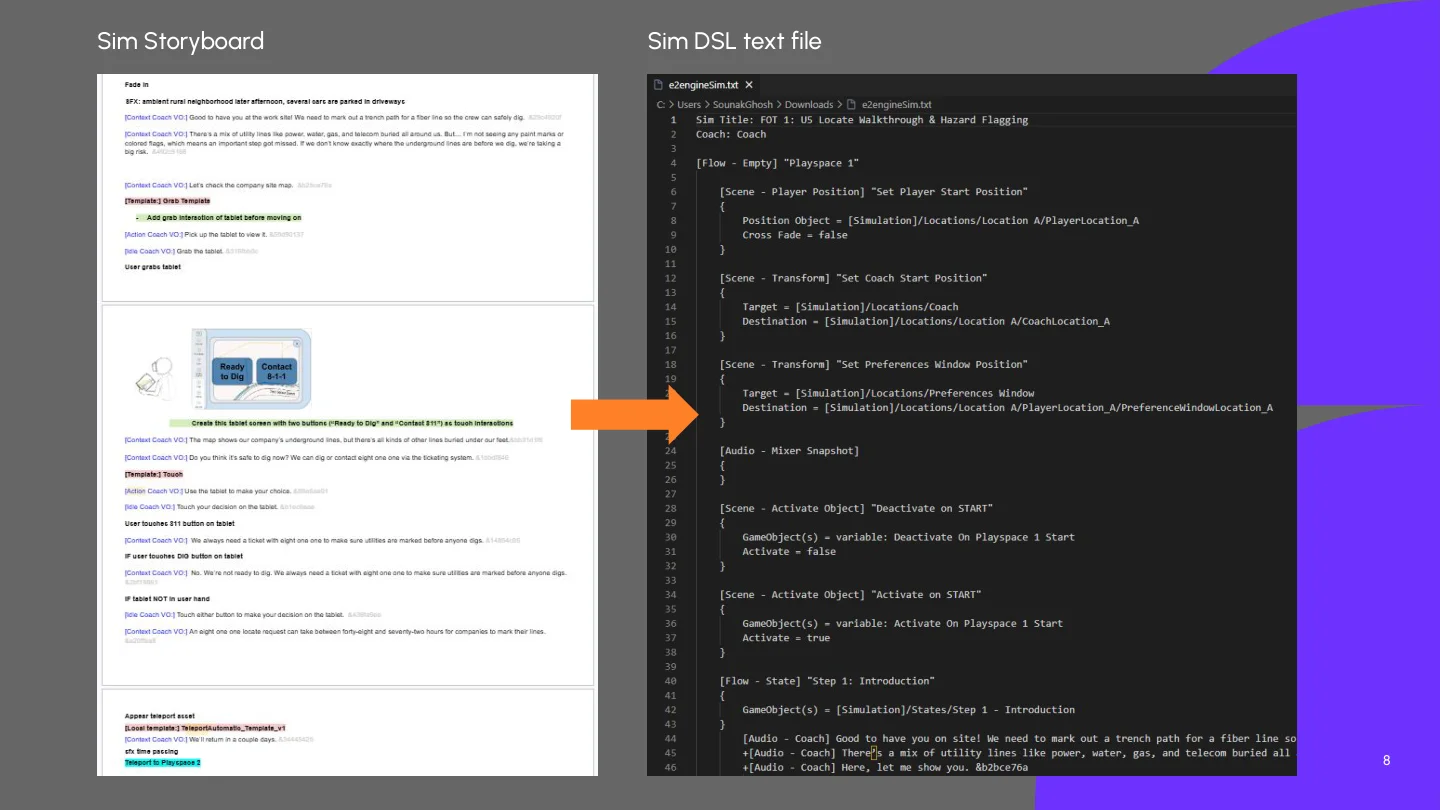Click e2engineSim.txt at the end of the breadcrumb
Screen dimensions: 1440x810
896,104
